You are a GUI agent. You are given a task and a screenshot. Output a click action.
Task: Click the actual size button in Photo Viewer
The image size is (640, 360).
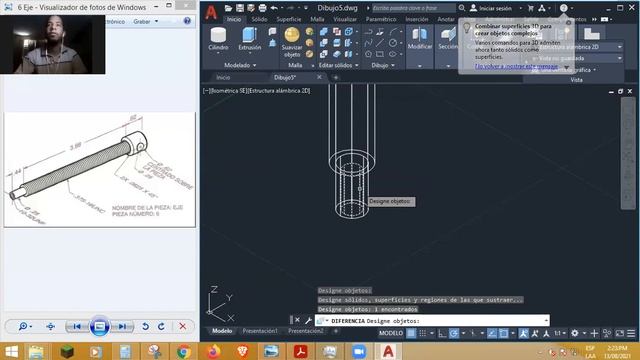tap(51, 326)
